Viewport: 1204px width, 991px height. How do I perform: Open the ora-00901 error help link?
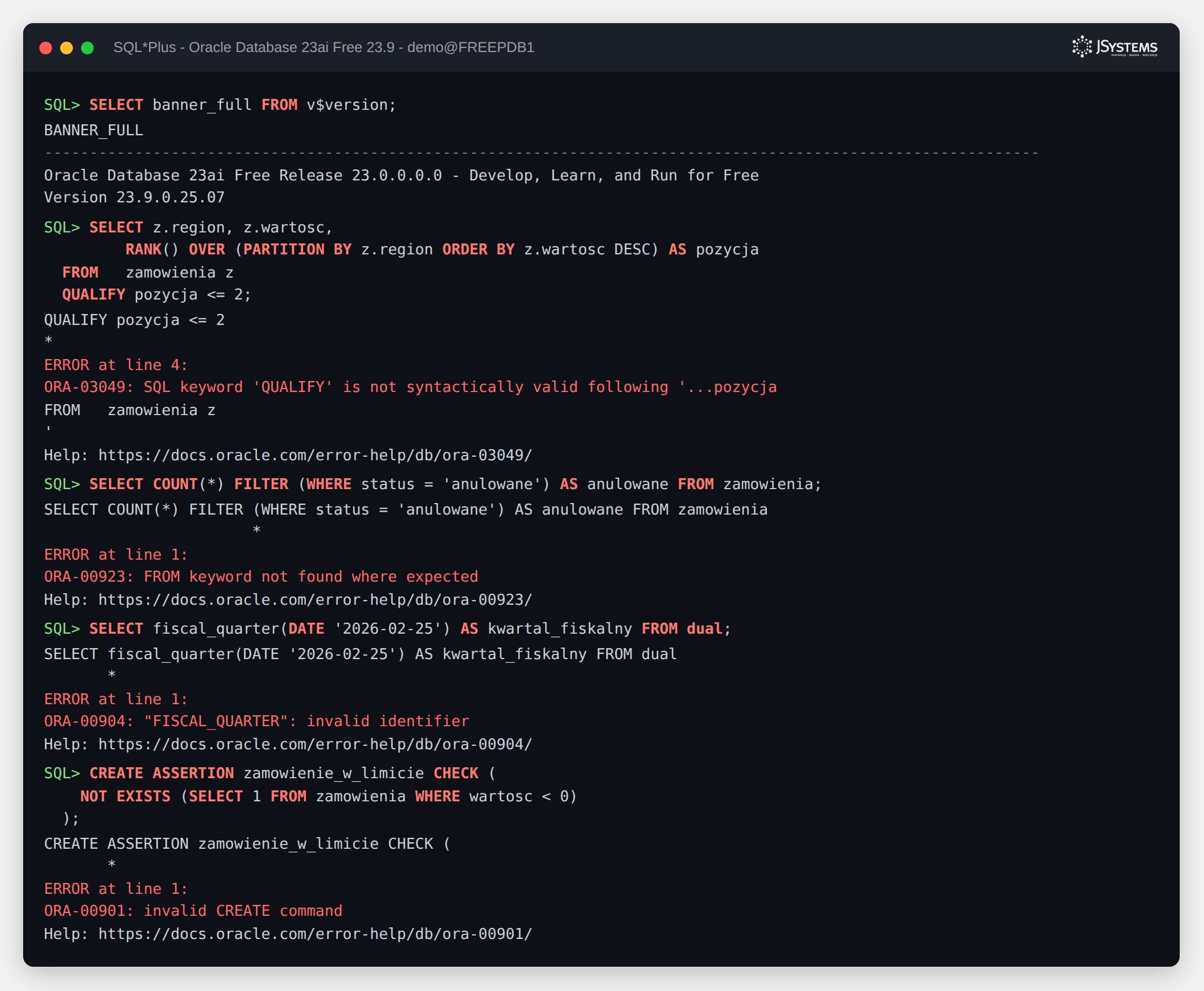(x=315, y=934)
